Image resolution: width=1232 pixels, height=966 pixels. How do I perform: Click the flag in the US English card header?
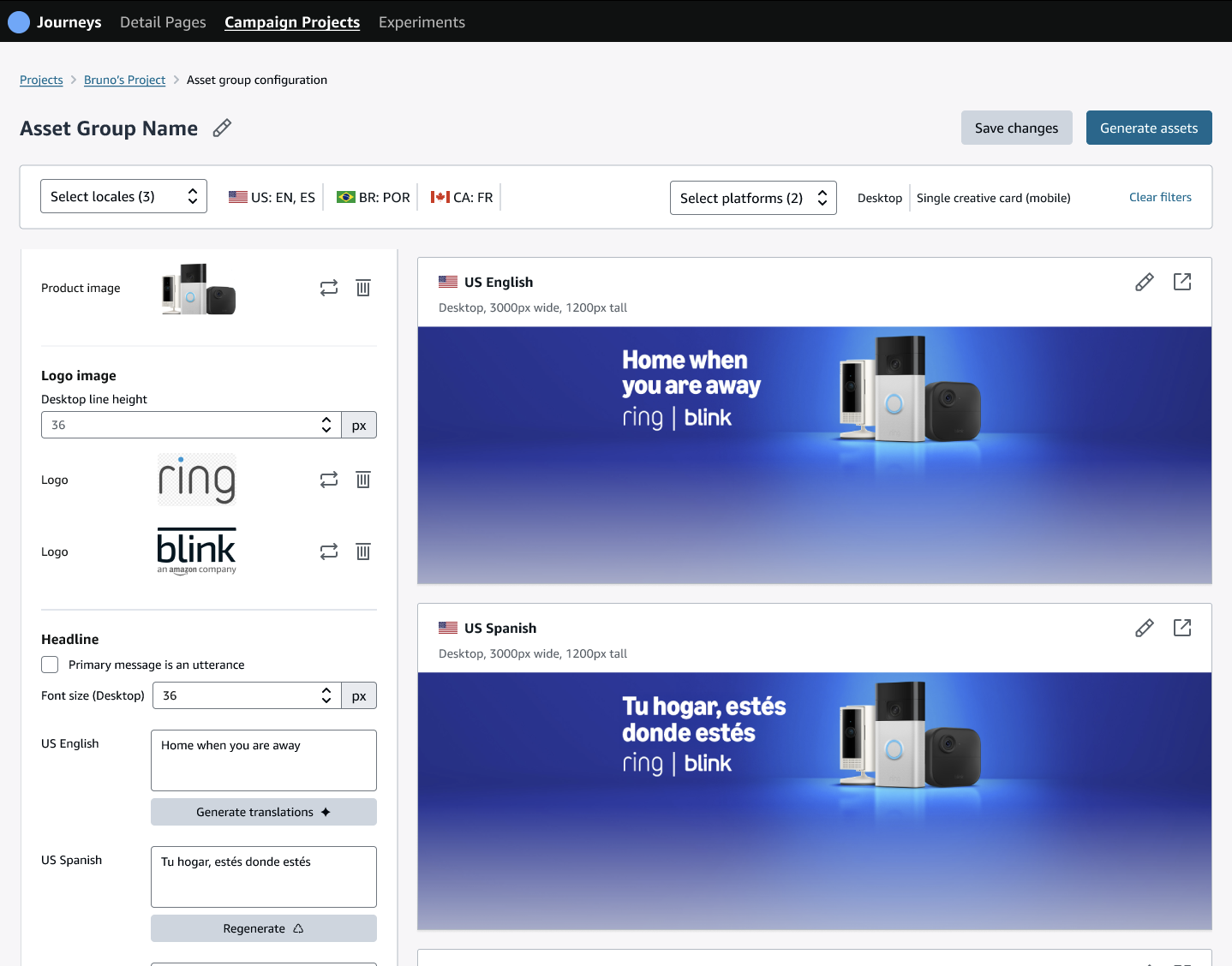coord(448,282)
